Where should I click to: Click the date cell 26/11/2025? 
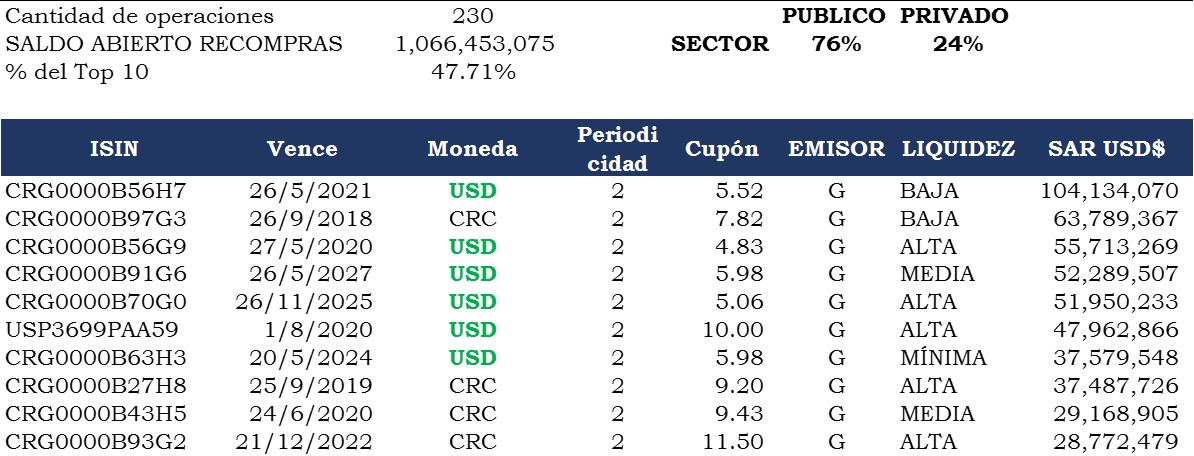303,302
